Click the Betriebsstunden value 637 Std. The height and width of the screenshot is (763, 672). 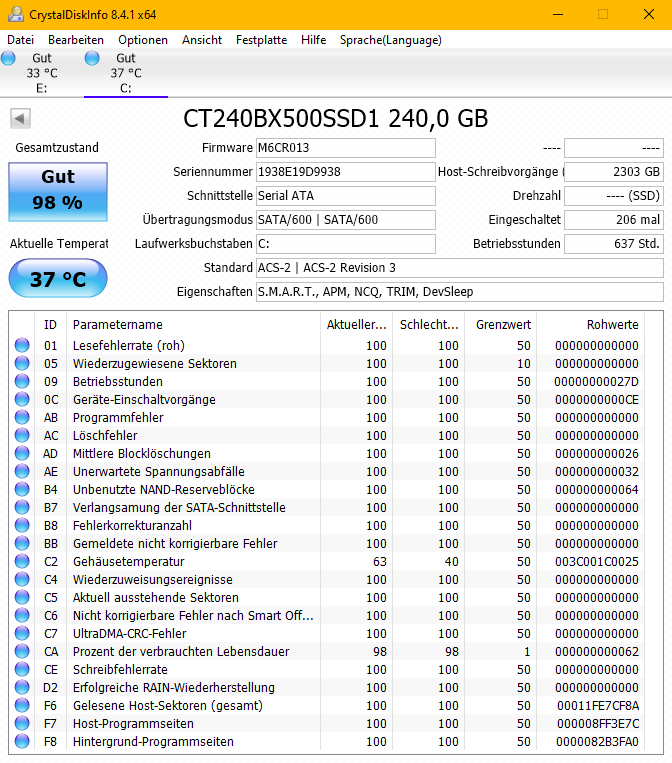pyautogui.click(x=614, y=244)
